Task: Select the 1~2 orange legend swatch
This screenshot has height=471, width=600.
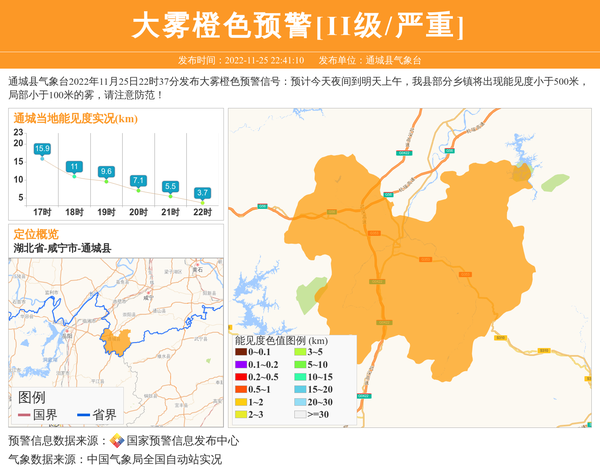Action: tap(241, 400)
